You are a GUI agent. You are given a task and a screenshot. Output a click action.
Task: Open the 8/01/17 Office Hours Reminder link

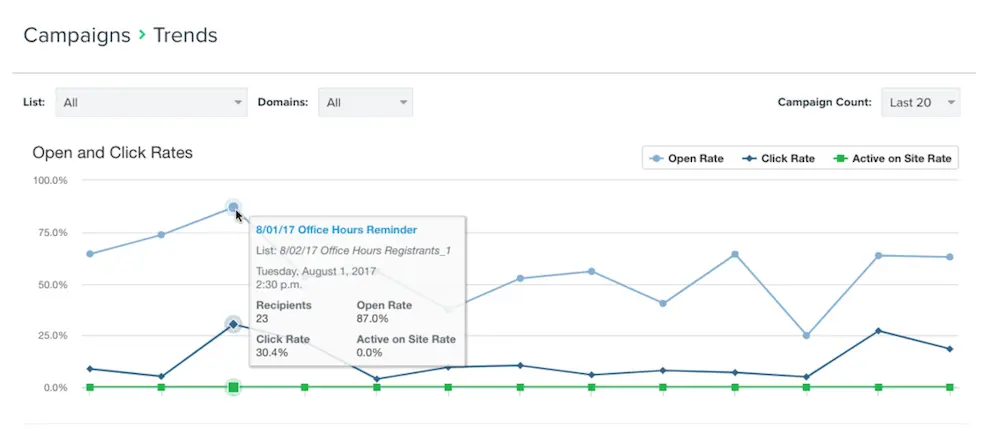pos(336,230)
